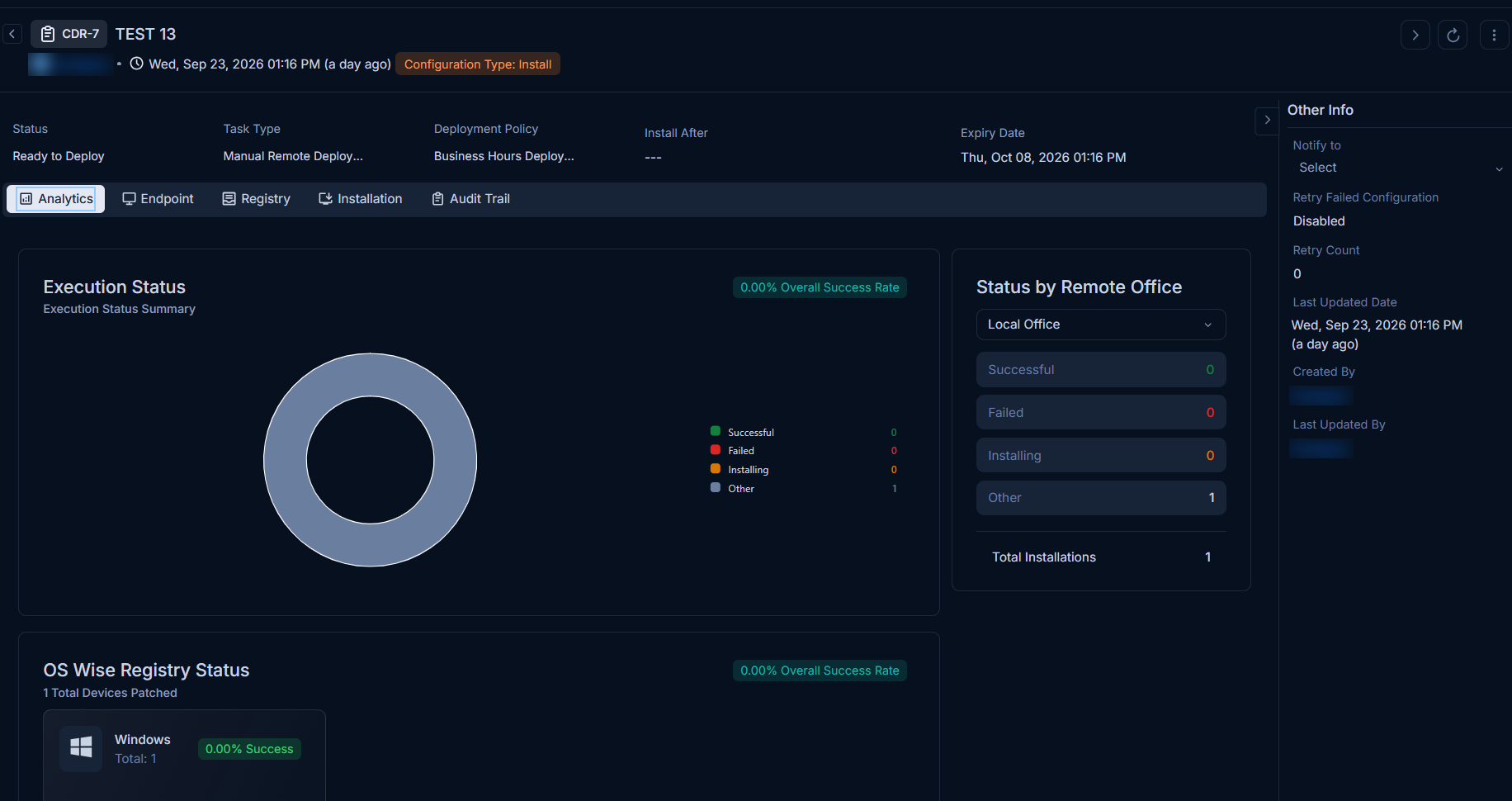1512x801 pixels.
Task: Click the CDR-7 clipboard badge
Action: point(69,34)
